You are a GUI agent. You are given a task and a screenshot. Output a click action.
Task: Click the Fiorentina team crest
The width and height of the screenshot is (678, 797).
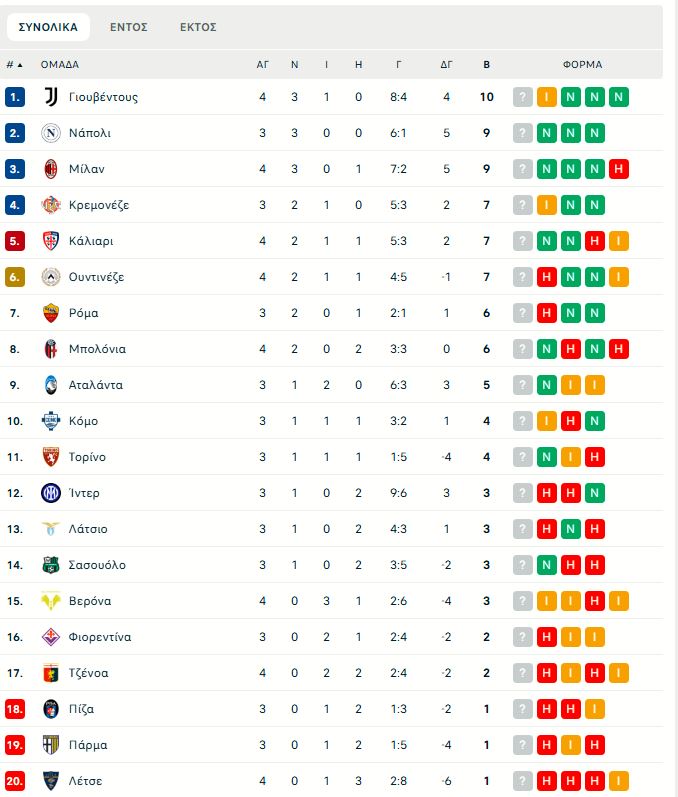[51, 637]
